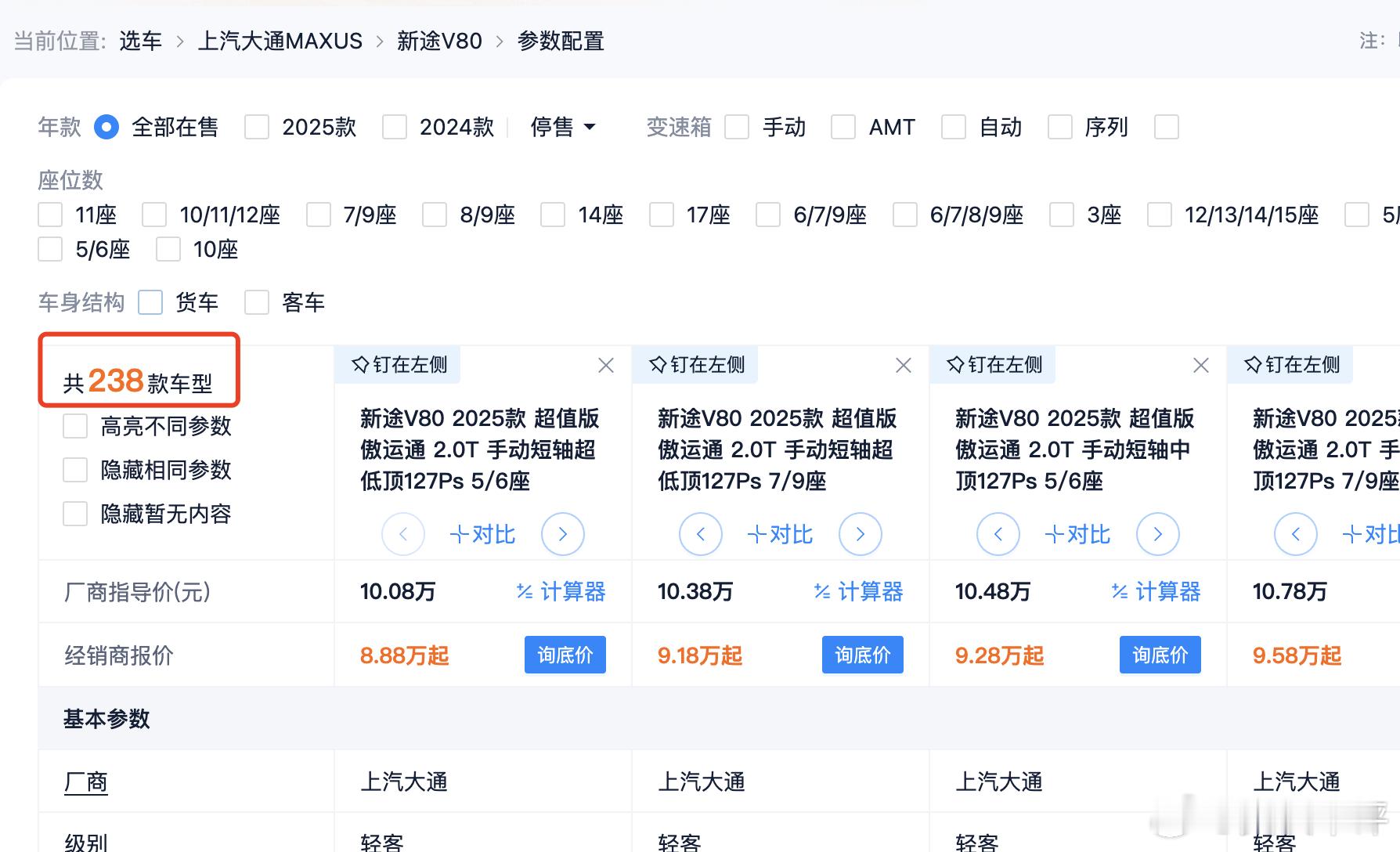Go to 选车 in the breadcrumb
The image size is (1400, 852).
[x=141, y=41]
